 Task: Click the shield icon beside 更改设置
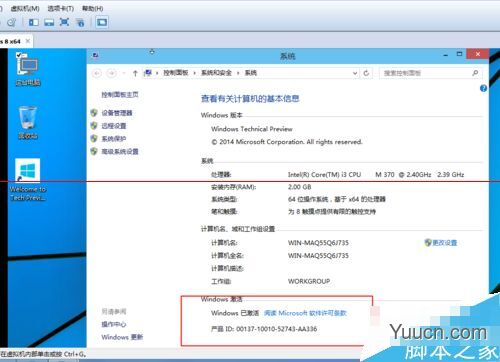click(428, 242)
